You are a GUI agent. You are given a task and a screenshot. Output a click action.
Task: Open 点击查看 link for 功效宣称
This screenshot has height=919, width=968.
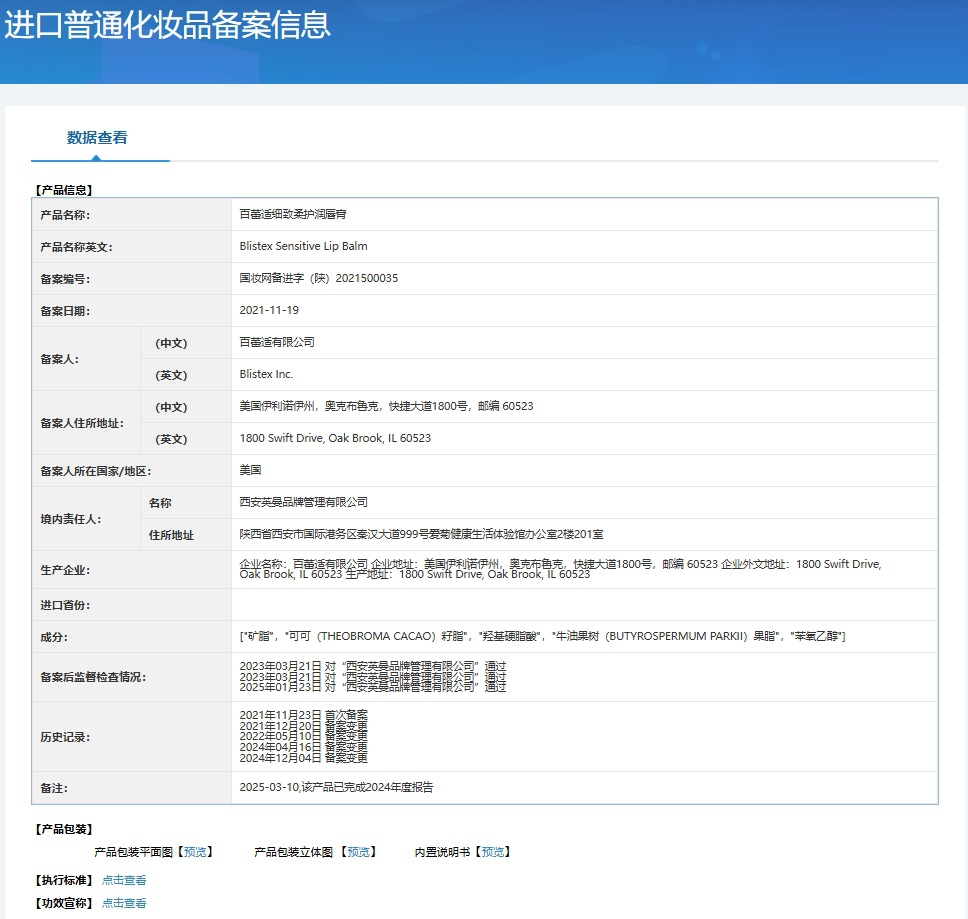pos(124,903)
